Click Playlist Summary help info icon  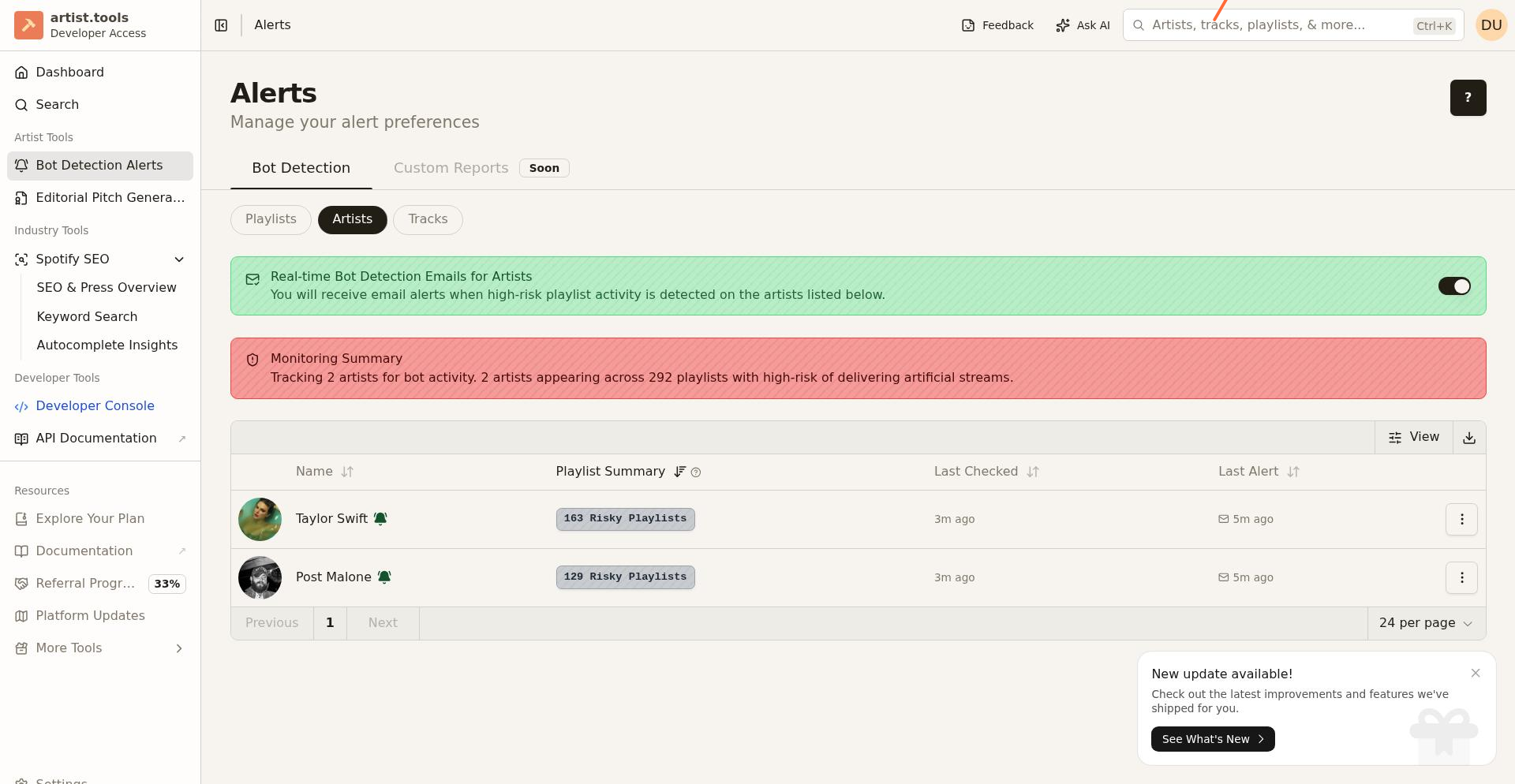point(696,472)
